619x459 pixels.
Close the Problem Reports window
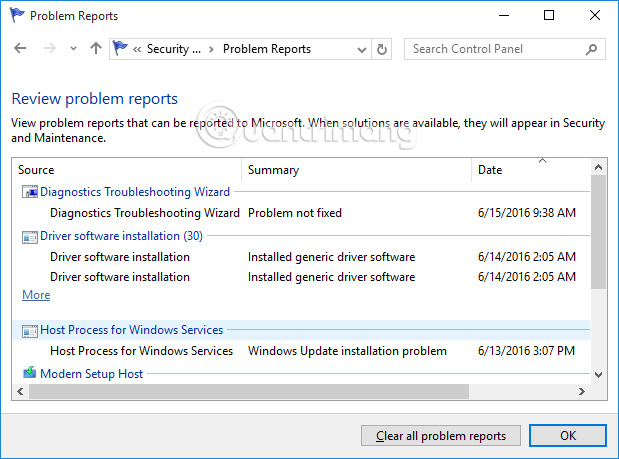[x=595, y=15]
